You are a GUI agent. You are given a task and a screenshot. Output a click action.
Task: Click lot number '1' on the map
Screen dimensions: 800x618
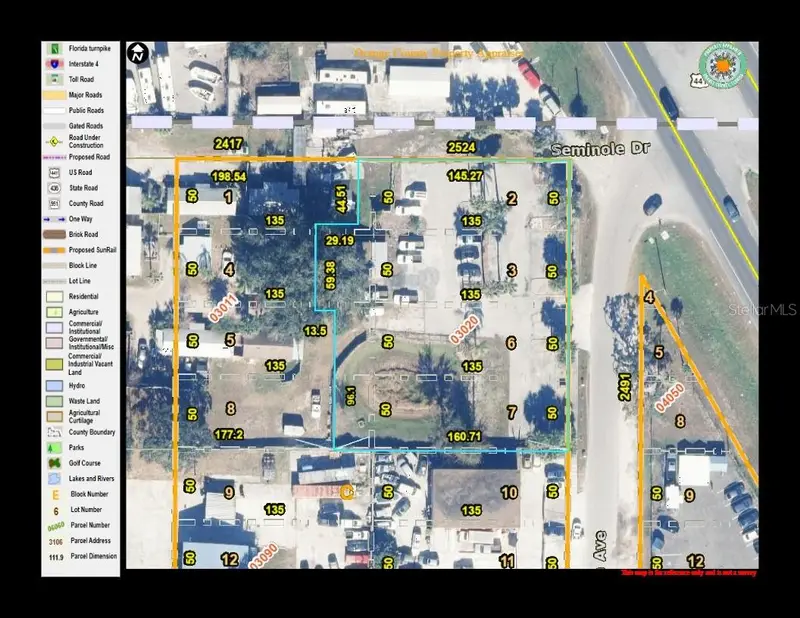(x=228, y=197)
